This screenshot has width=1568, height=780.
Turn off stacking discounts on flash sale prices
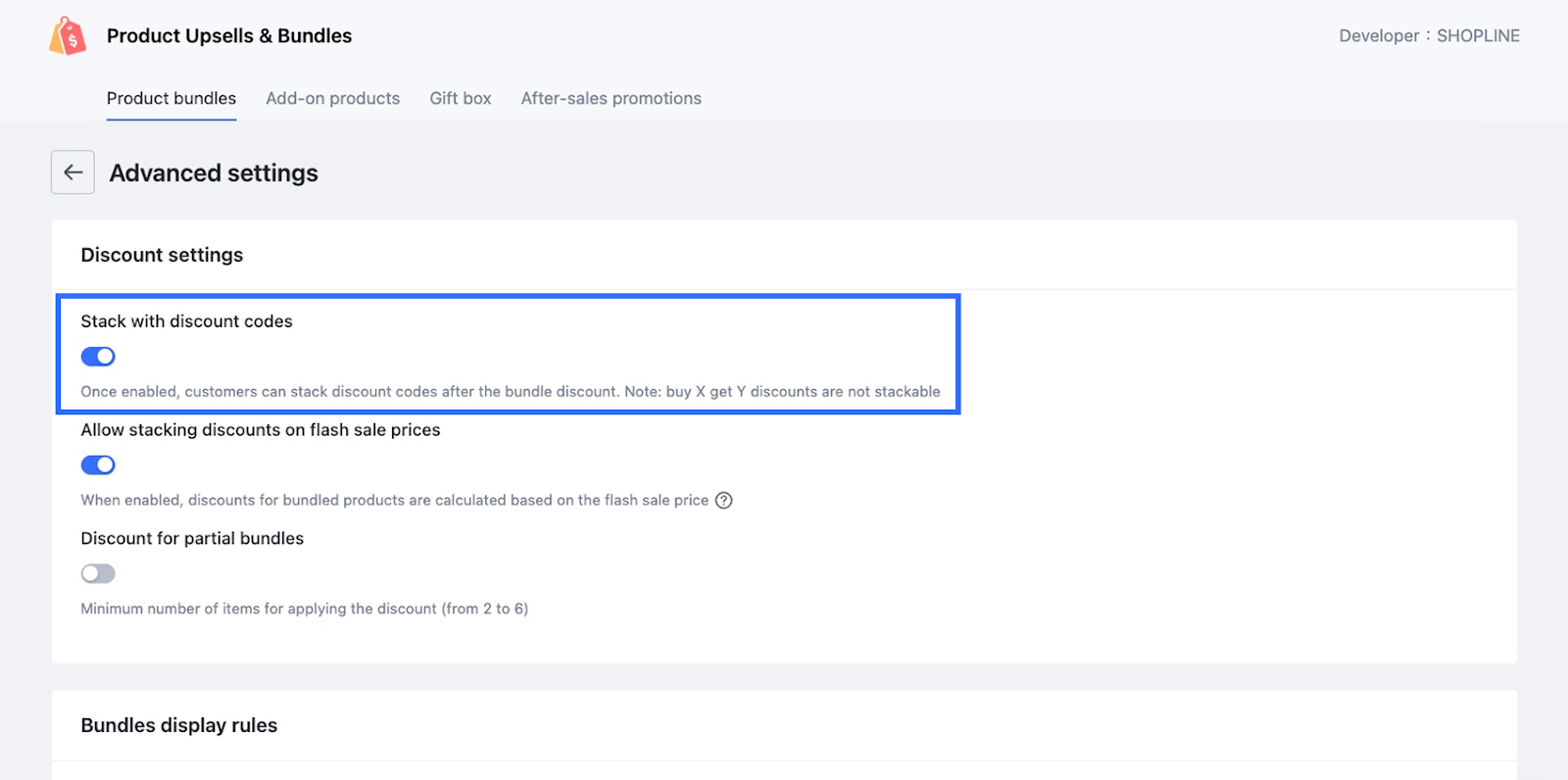98,465
